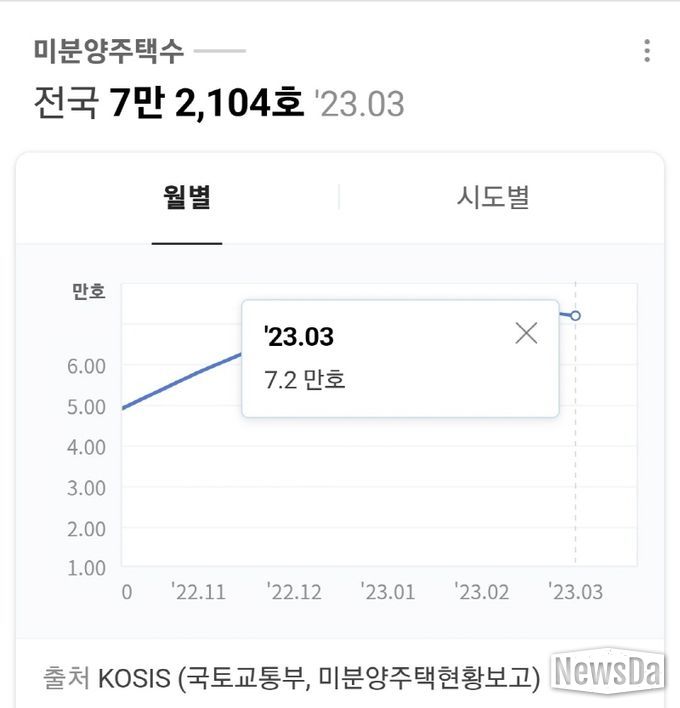Click the 1.00 y-axis label
Image resolution: width=680 pixels, height=708 pixels.
point(86,568)
